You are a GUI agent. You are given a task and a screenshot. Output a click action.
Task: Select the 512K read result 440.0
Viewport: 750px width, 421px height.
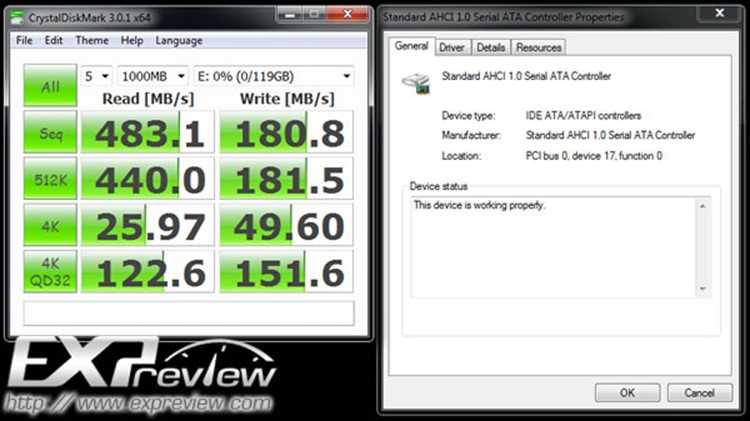tap(147, 178)
